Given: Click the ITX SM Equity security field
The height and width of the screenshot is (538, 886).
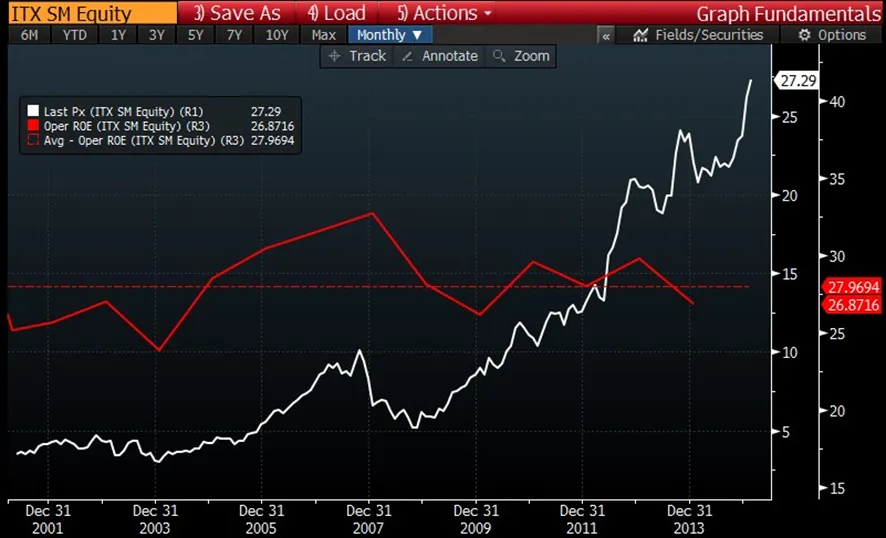Looking at the screenshot, I should pos(86,13).
